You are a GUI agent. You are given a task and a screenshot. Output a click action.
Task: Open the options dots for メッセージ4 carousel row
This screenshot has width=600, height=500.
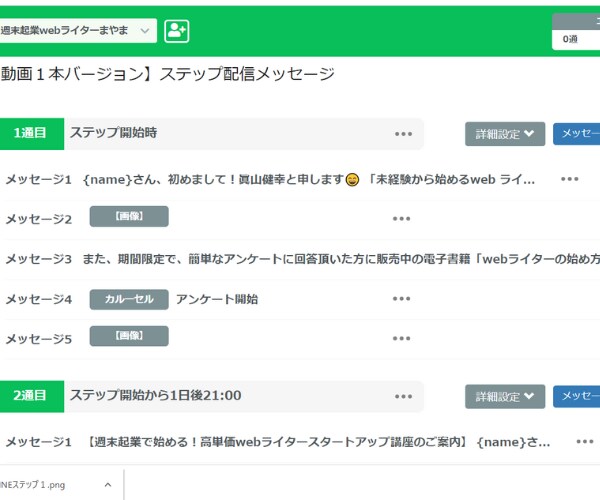pyautogui.click(x=401, y=298)
